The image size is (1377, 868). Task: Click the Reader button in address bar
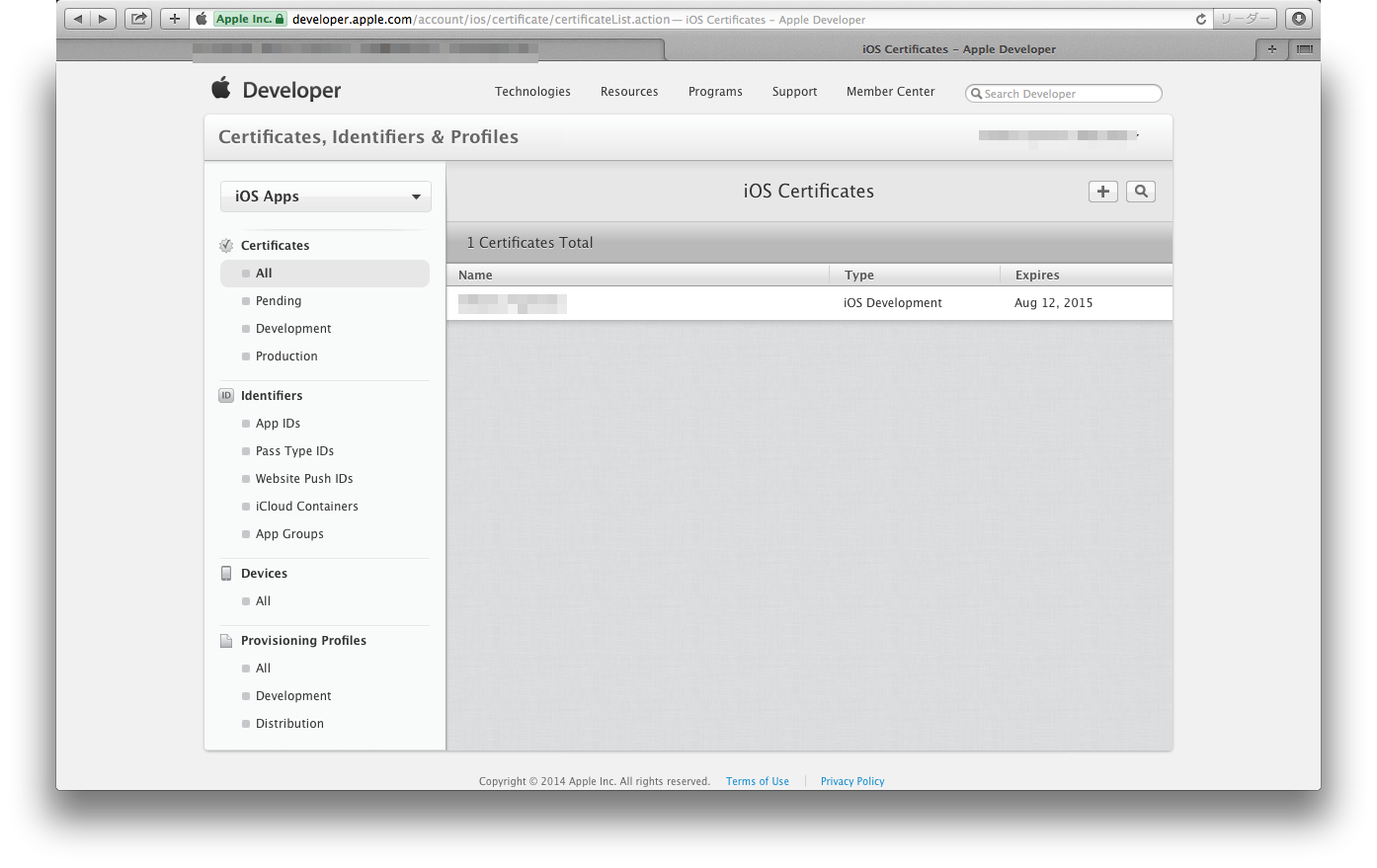point(1245,19)
